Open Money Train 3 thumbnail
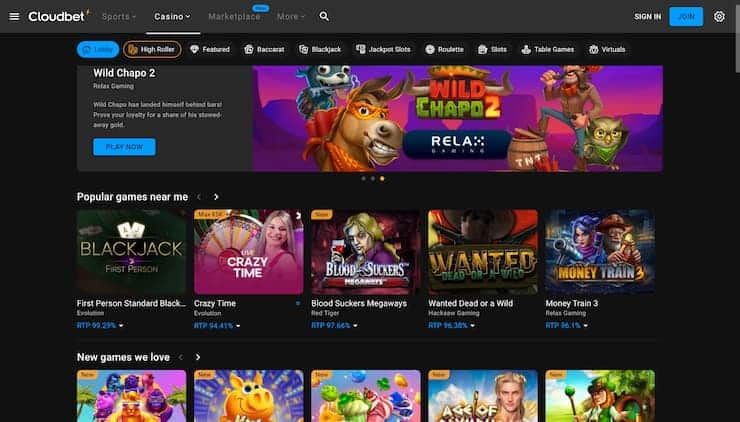This screenshot has height=422, width=740. pos(600,252)
